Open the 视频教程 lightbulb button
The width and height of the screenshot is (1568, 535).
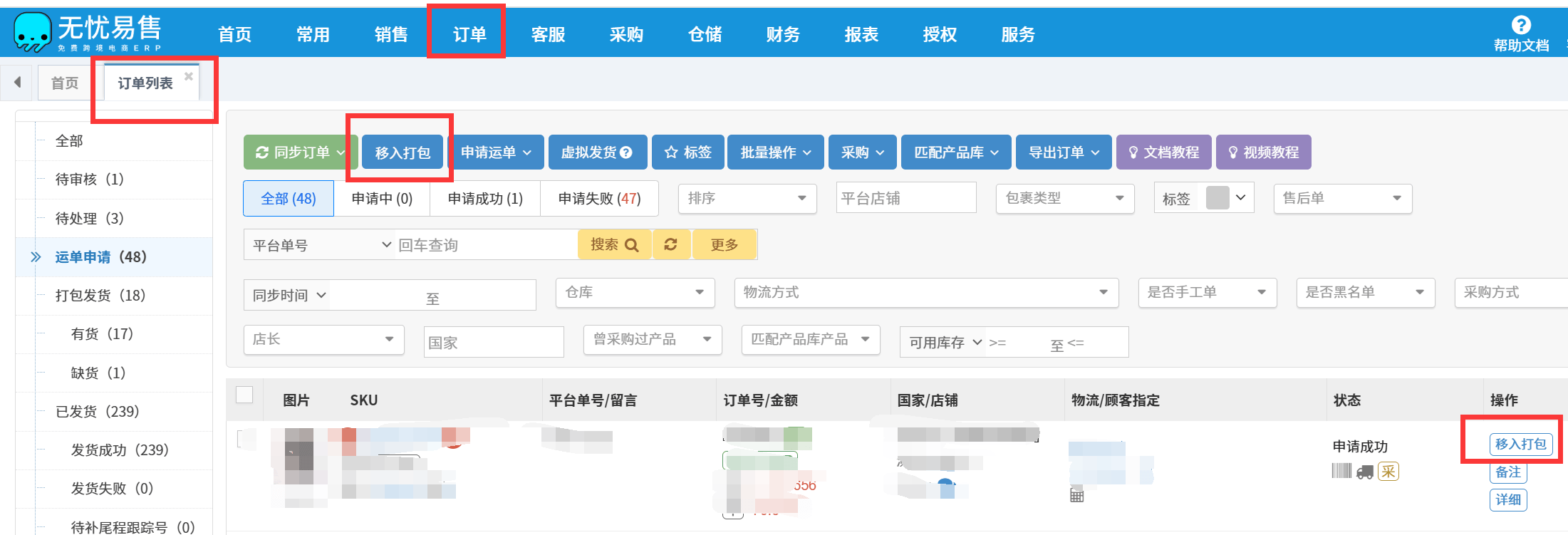(1264, 152)
